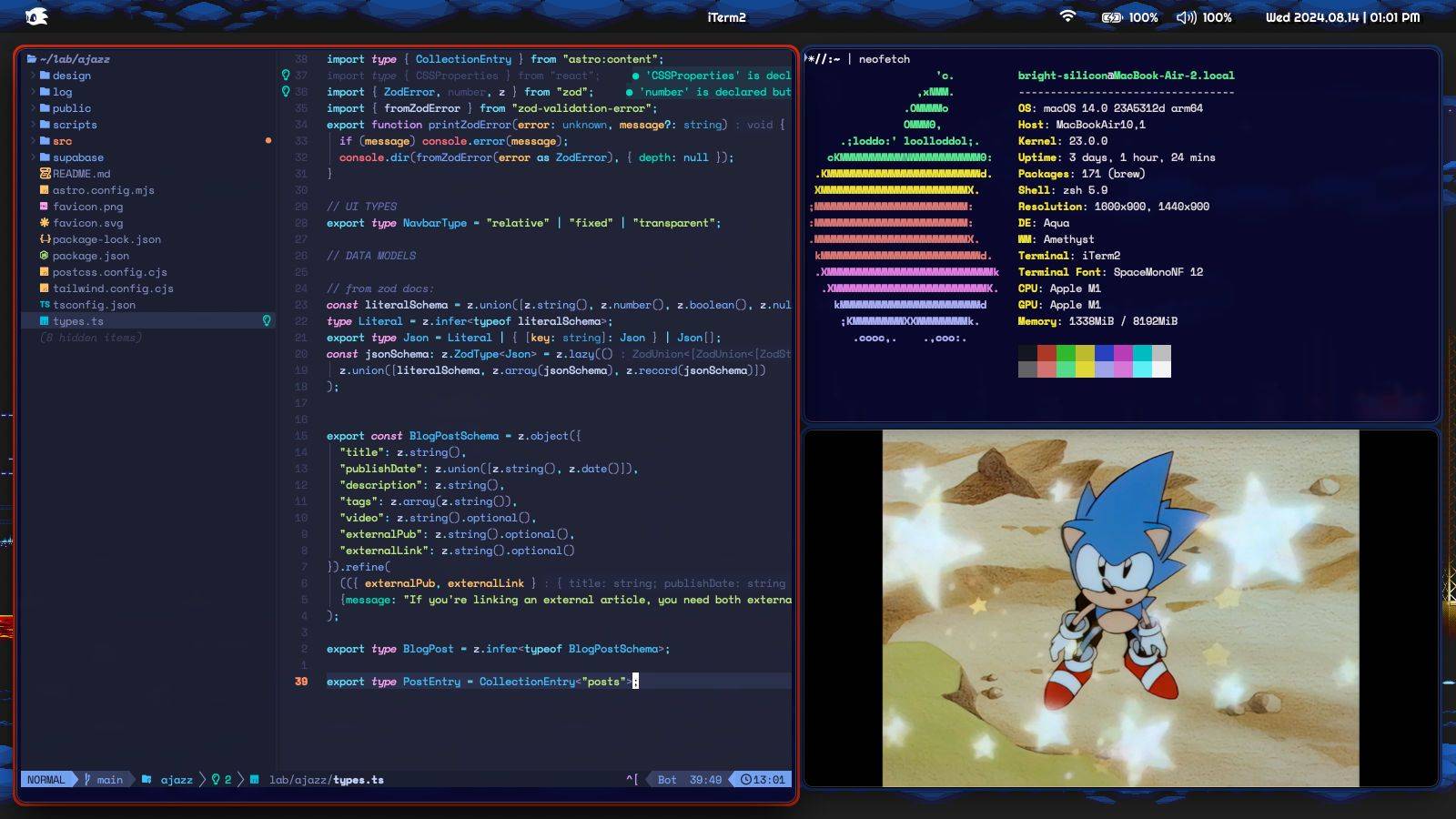Expand the design folder chevron
The image size is (1456, 819).
[x=33, y=76]
